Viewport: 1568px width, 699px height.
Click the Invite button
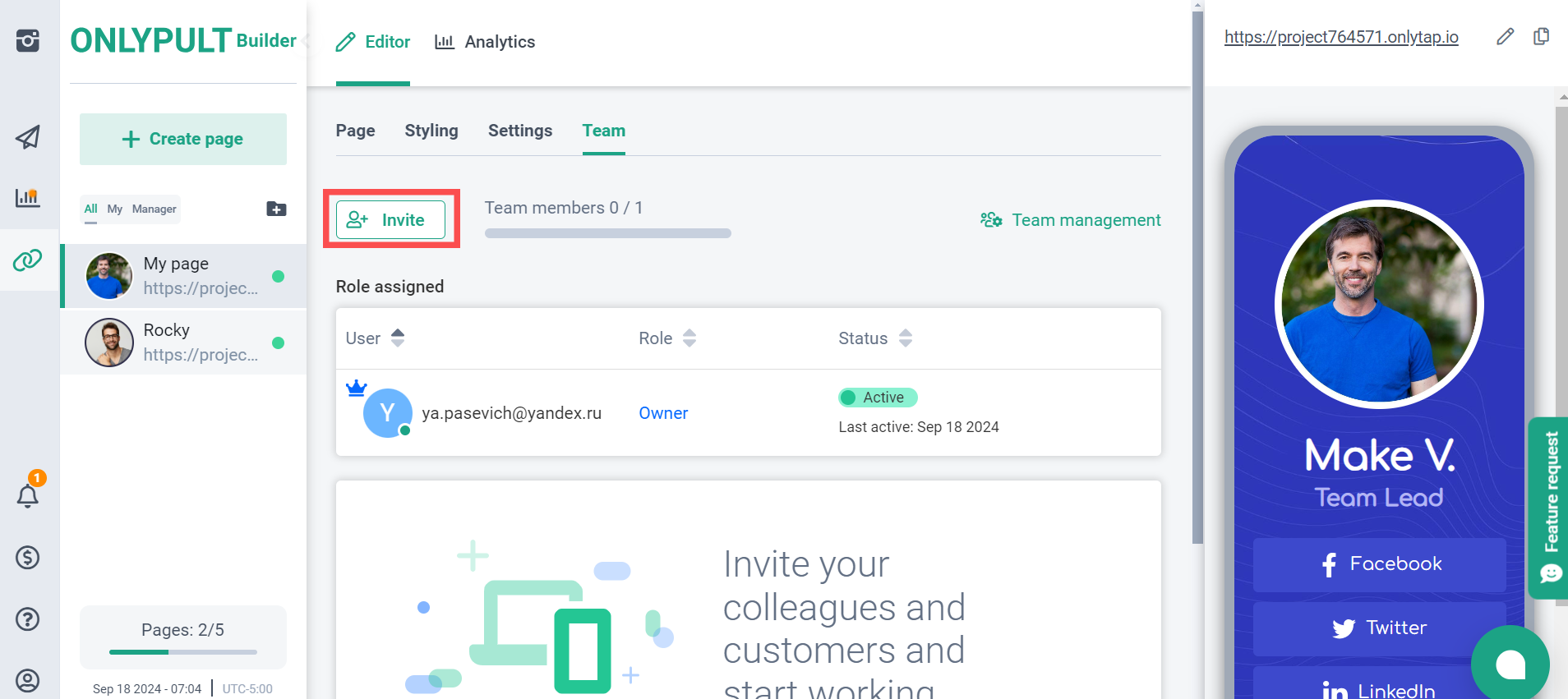coord(390,220)
